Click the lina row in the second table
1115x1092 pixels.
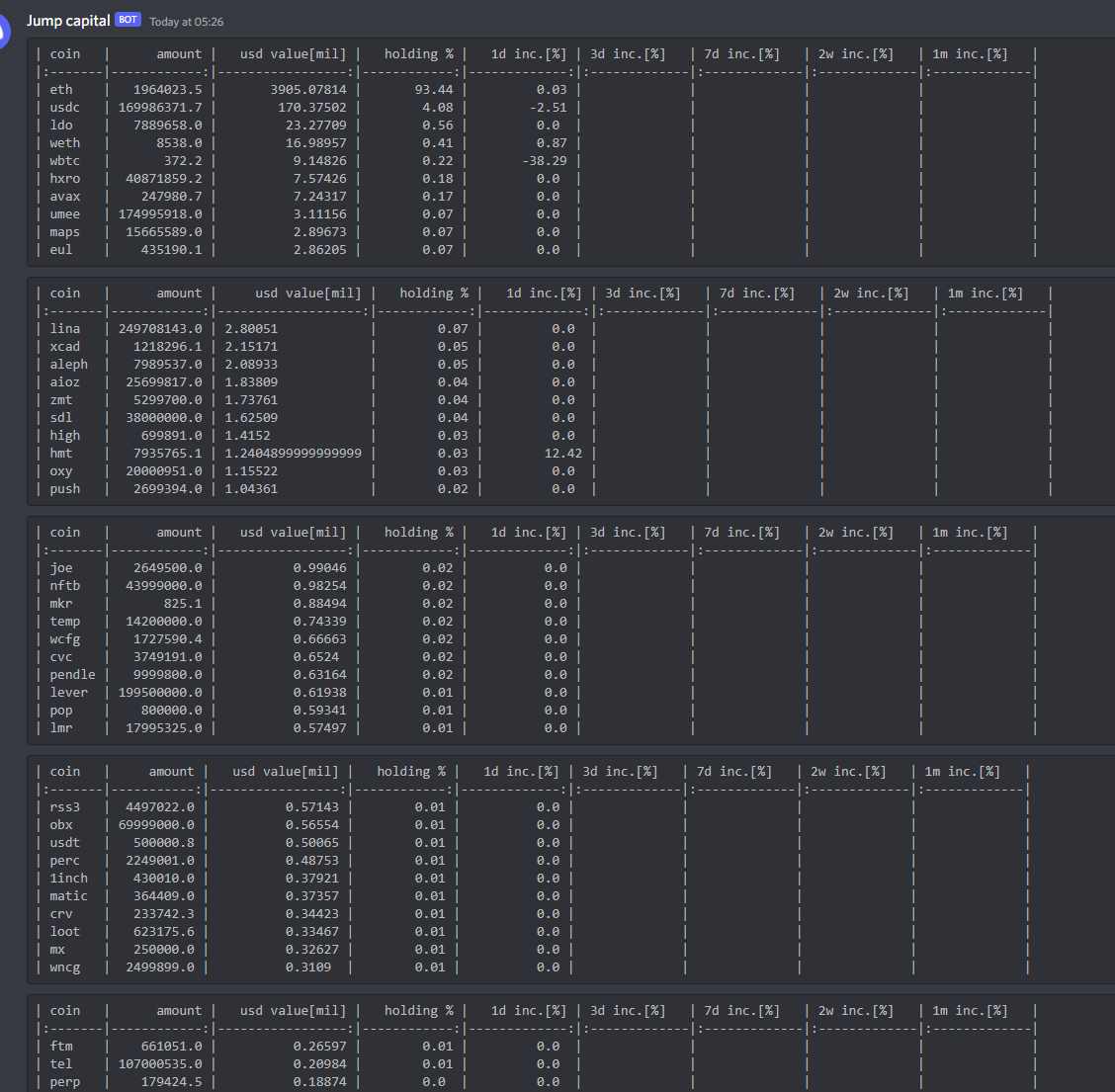pyautogui.click(x=63, y=328)
